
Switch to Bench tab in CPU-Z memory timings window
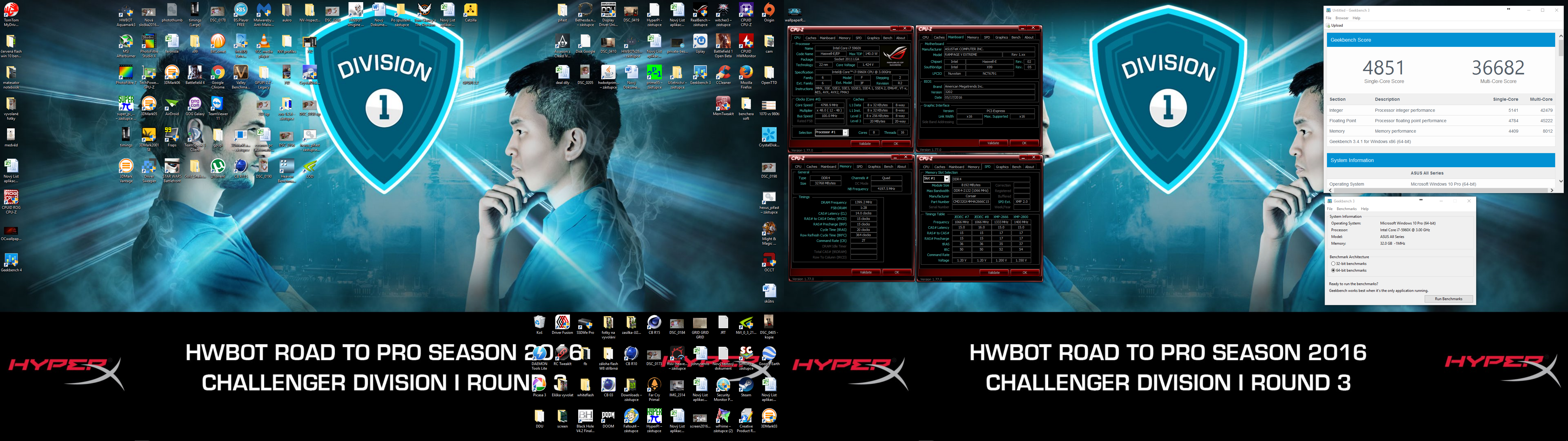click(x=889, y=167)
